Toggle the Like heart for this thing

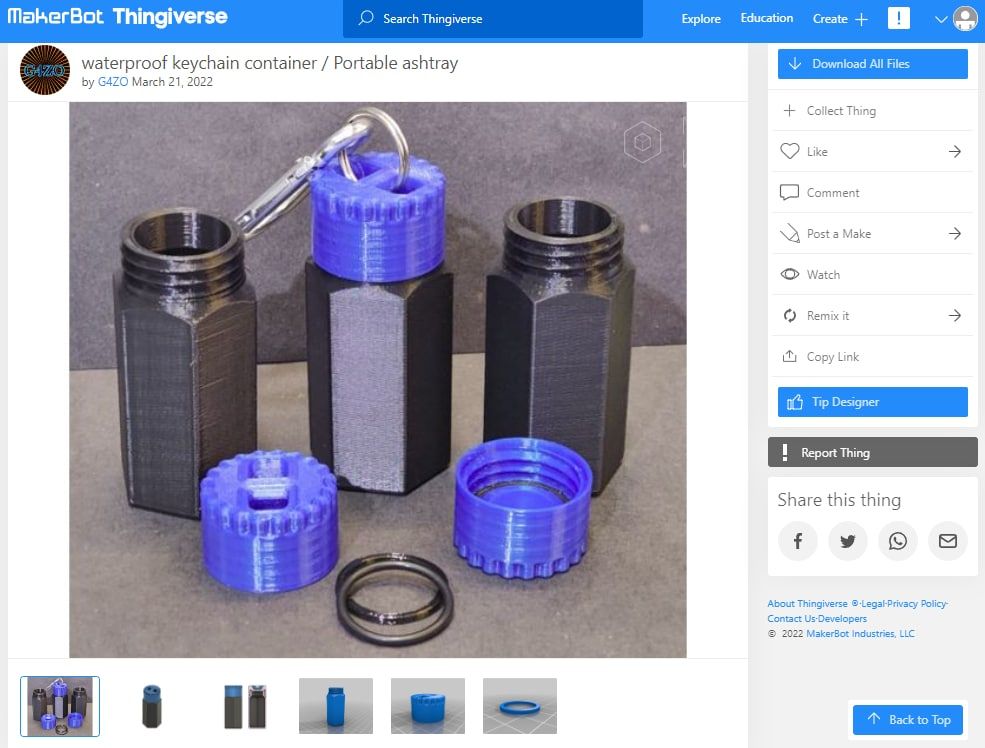click(x=789, y=151)
